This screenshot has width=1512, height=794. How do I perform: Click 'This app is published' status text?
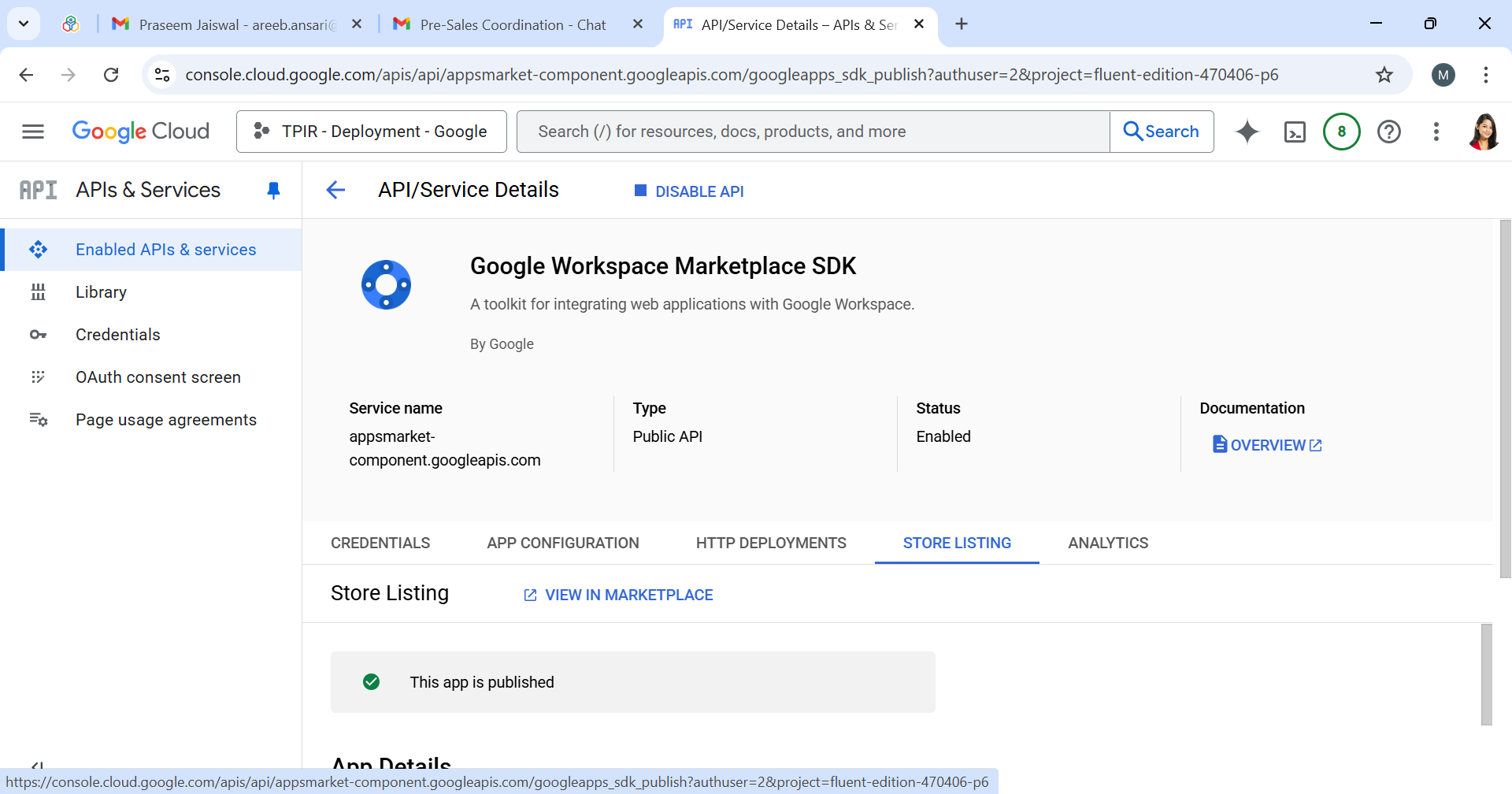pos(482,682)
